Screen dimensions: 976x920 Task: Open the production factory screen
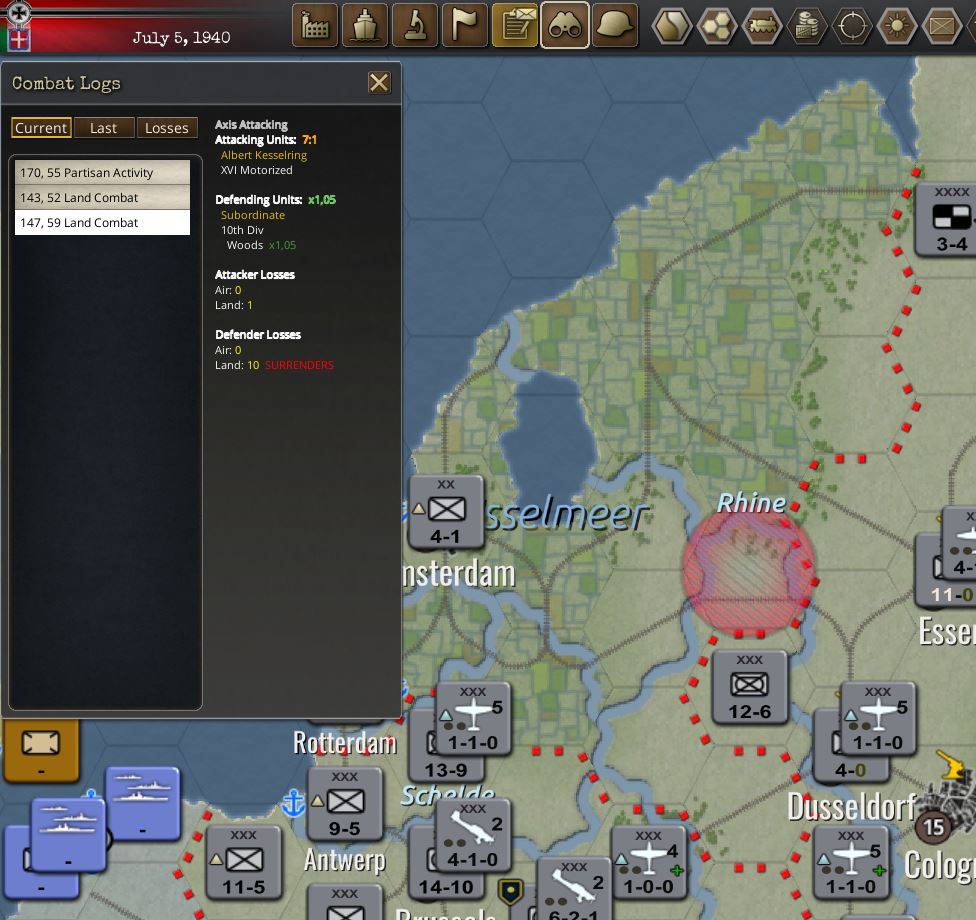315,26
